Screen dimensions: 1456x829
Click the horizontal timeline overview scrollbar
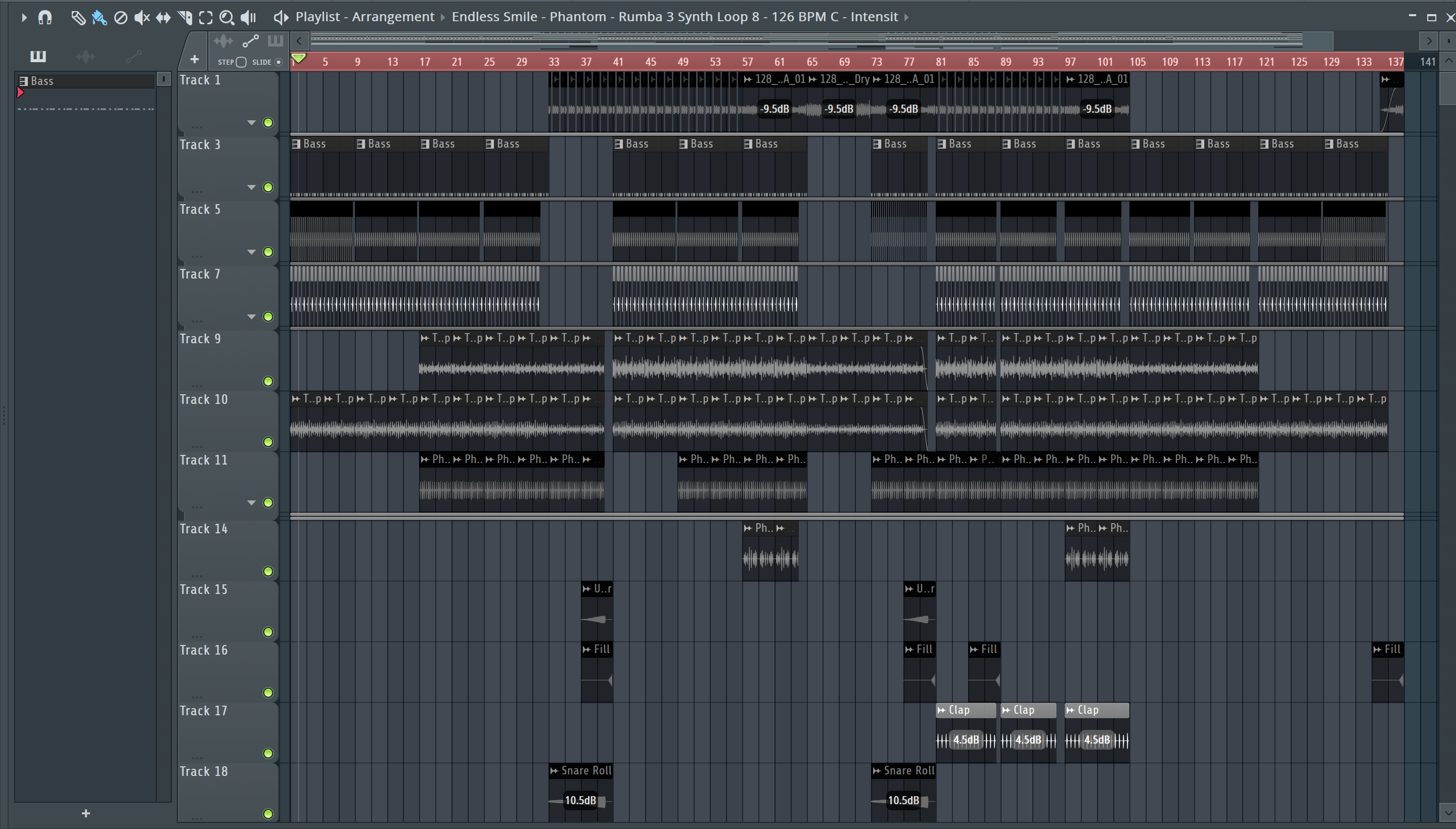click(821, 41)
